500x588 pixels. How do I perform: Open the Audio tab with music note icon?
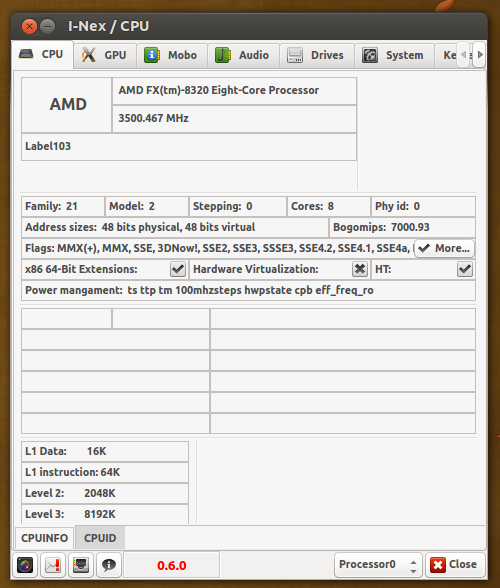(x=243, y=55)
